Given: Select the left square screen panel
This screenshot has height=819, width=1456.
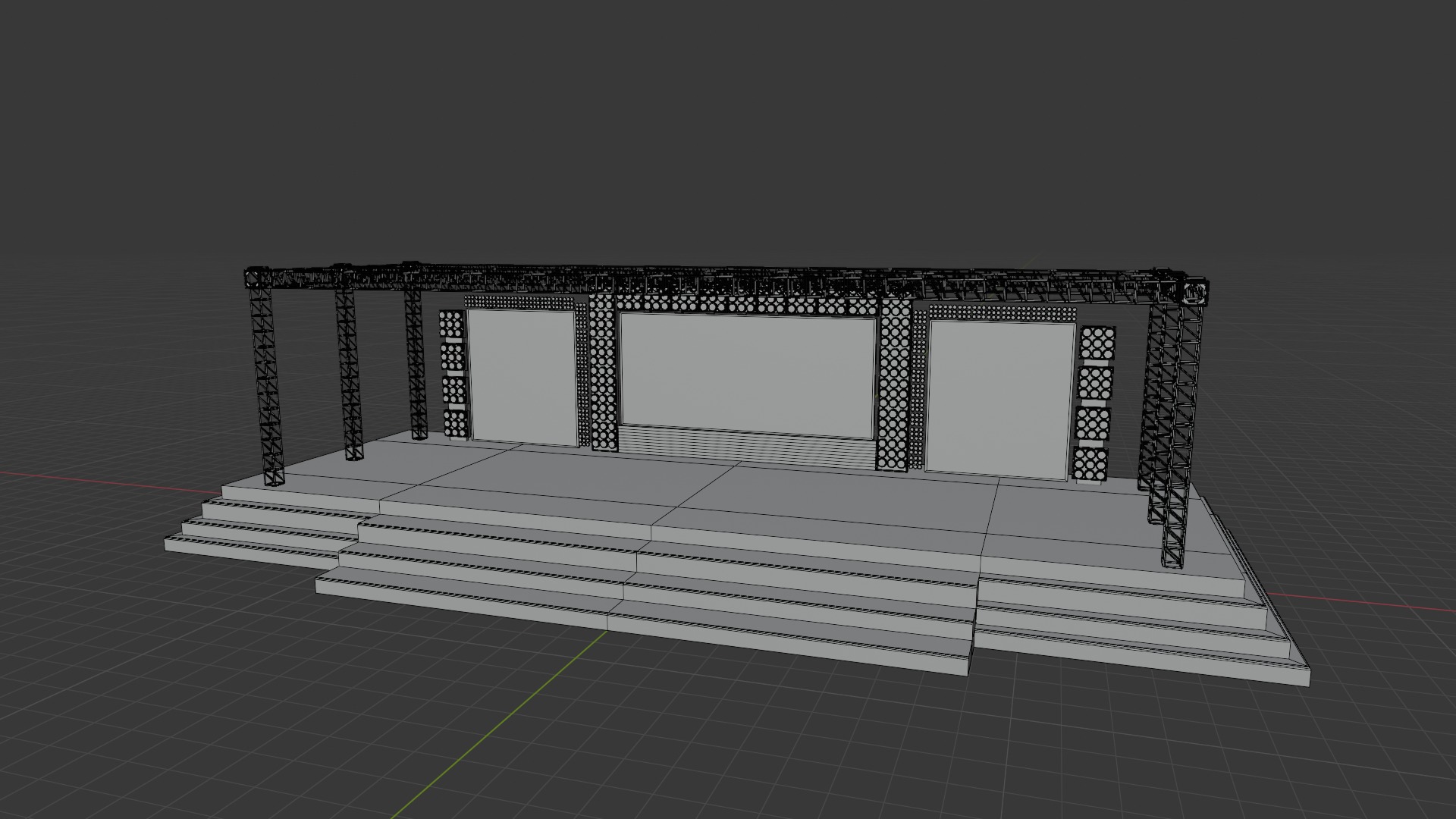Looking at the screenshot, I should click(522, 377).
